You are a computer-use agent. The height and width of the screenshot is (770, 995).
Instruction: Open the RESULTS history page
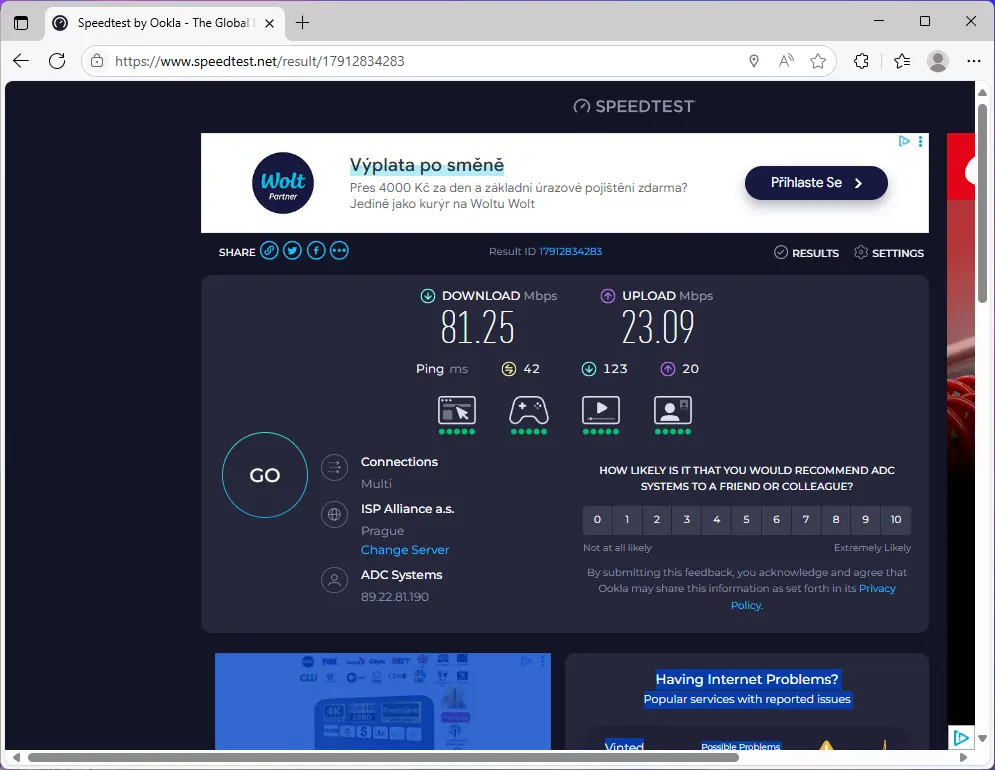coord(806,253)
